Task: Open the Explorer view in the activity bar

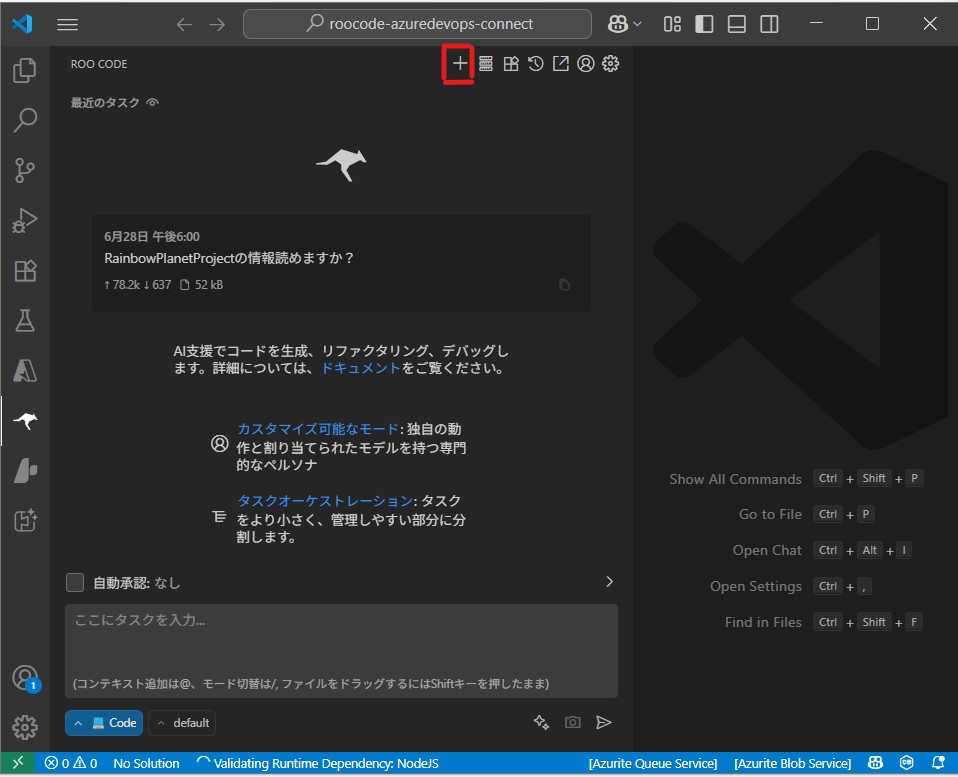Action: [25, 70]
